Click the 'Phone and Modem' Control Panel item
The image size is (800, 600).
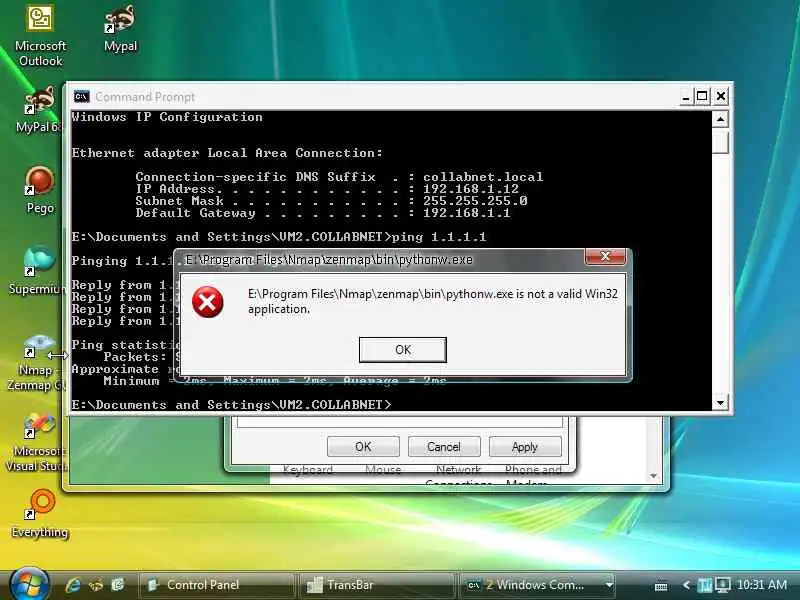(533, 476)
